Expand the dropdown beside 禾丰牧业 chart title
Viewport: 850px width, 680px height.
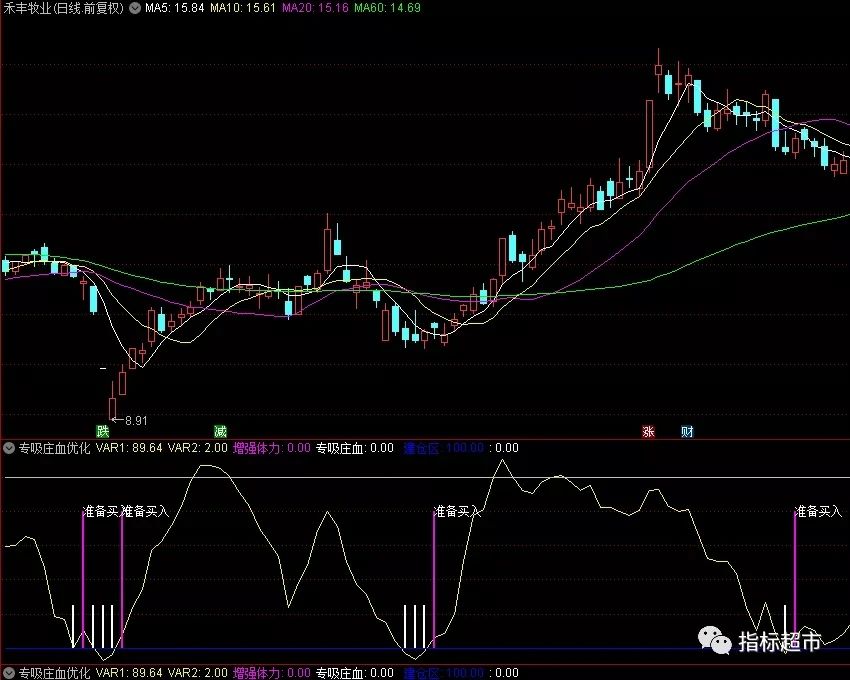(136, 8)
